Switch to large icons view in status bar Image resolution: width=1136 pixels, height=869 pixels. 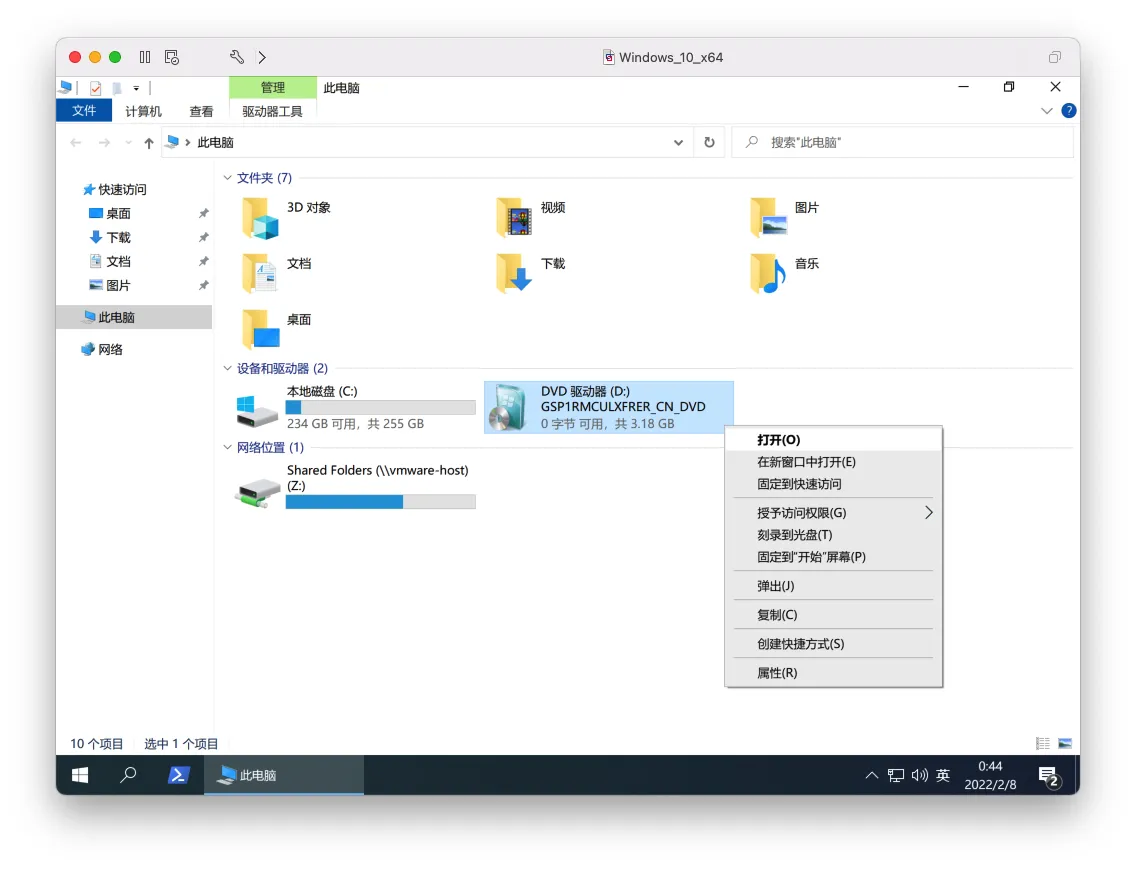[x=1065, y=744]
